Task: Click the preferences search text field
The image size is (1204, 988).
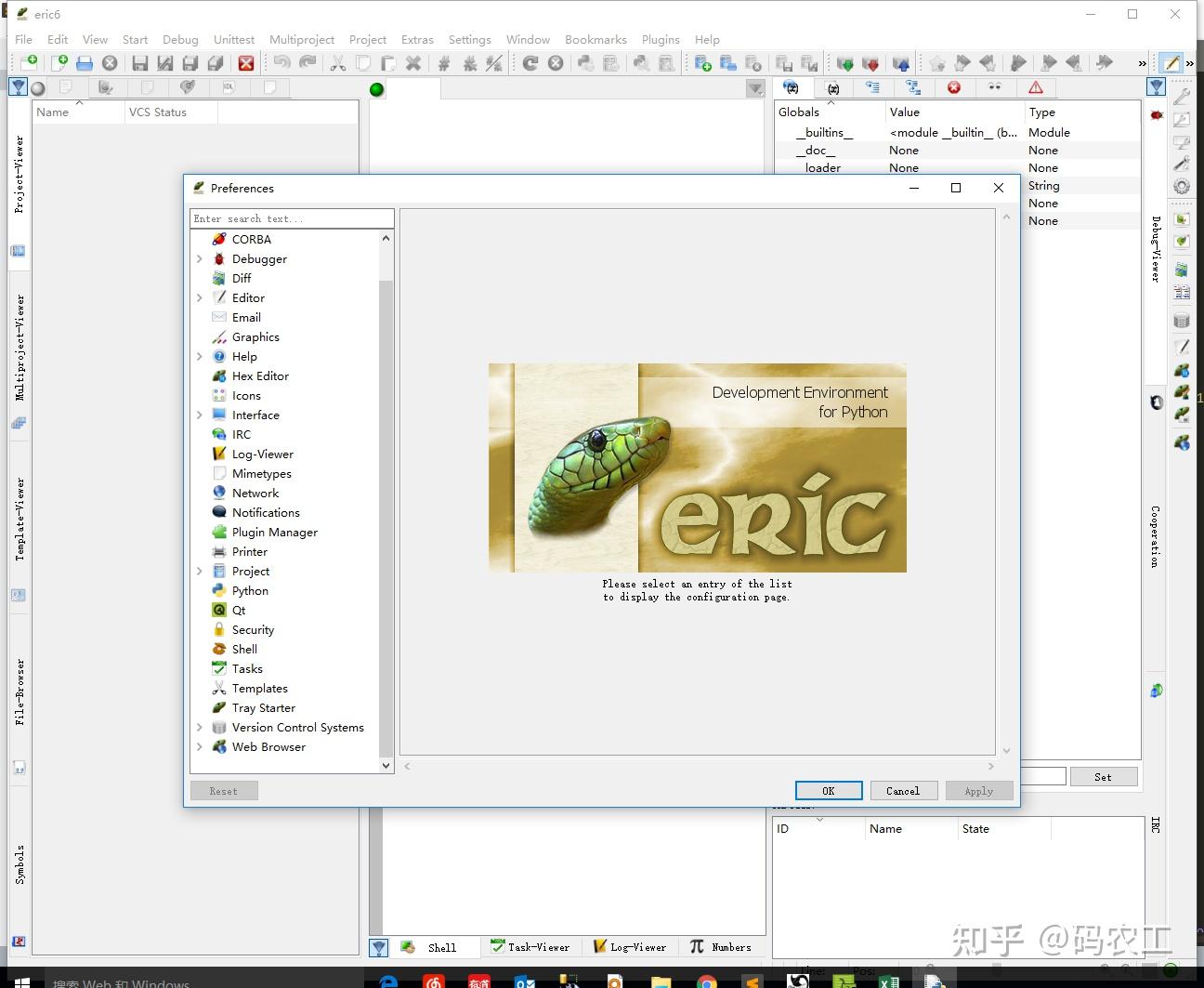Action: (292, 218)
